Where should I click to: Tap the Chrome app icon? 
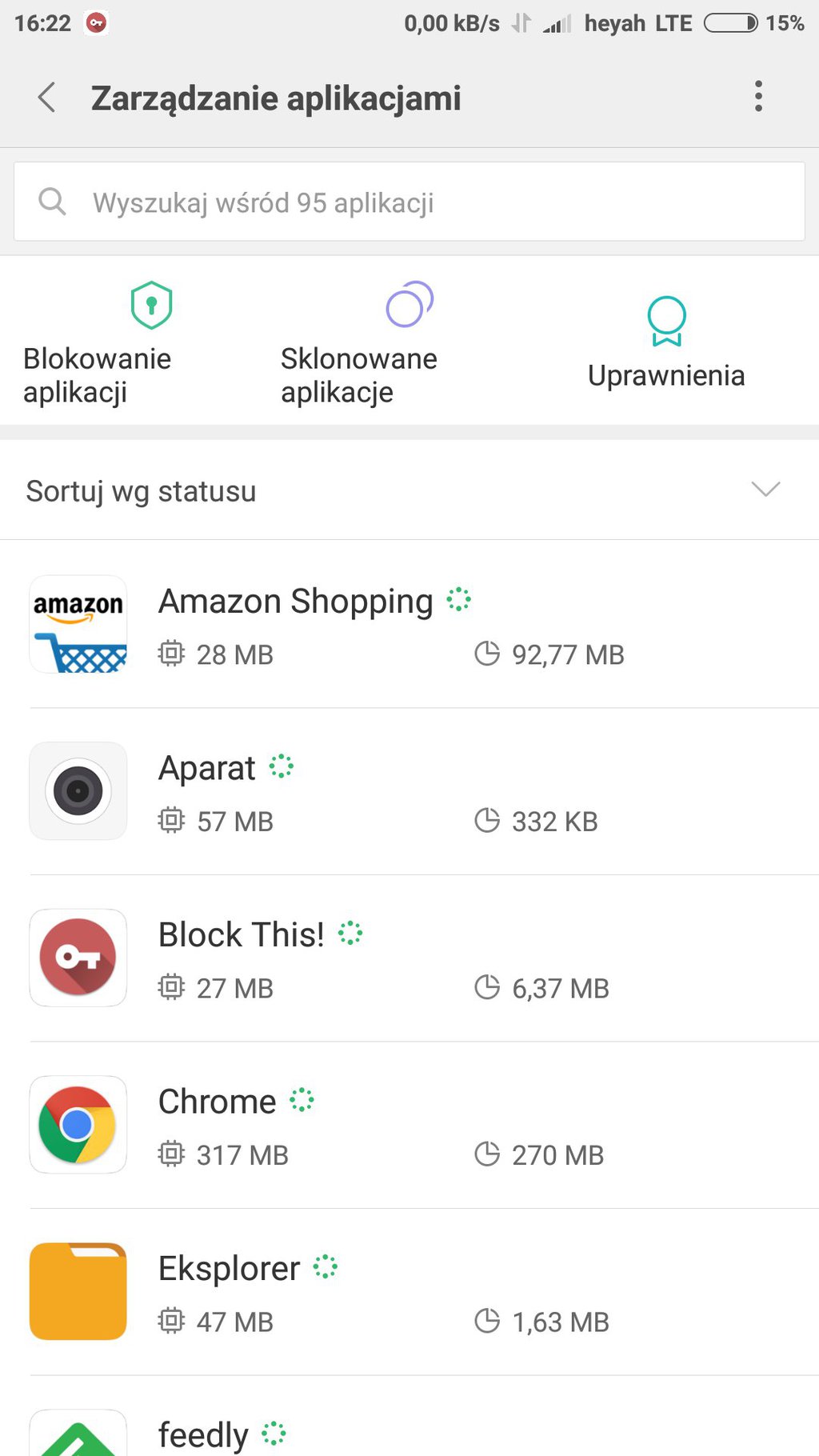tap(78, 1125)
